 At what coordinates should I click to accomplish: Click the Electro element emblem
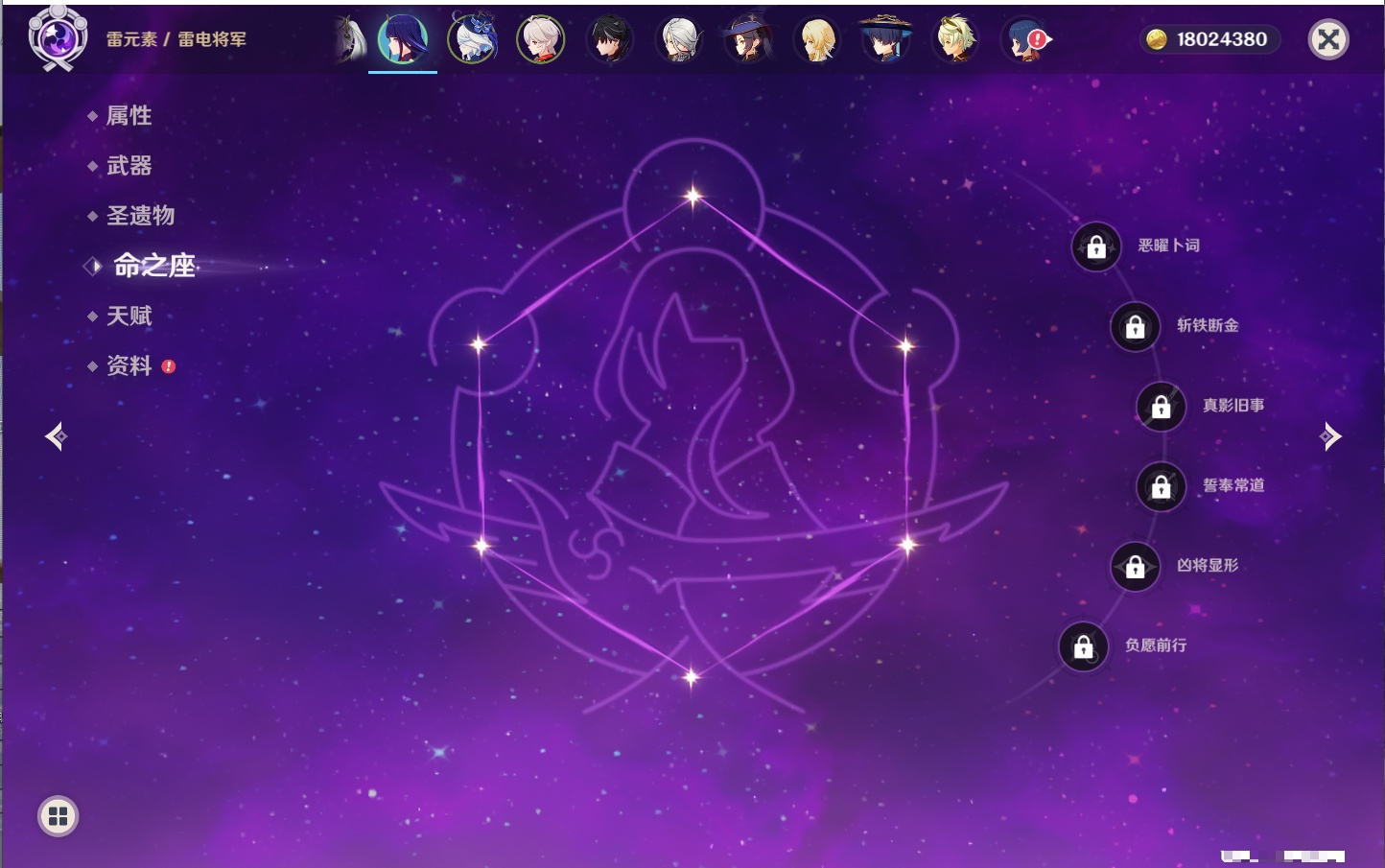[x=59, y=38]
